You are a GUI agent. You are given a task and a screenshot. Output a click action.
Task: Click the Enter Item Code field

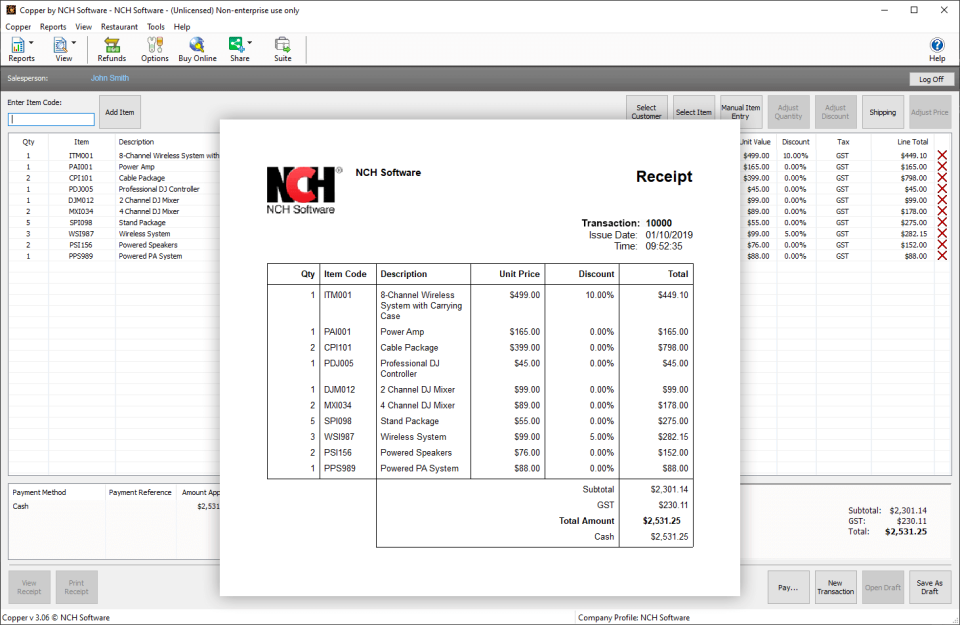click(51, 119)
